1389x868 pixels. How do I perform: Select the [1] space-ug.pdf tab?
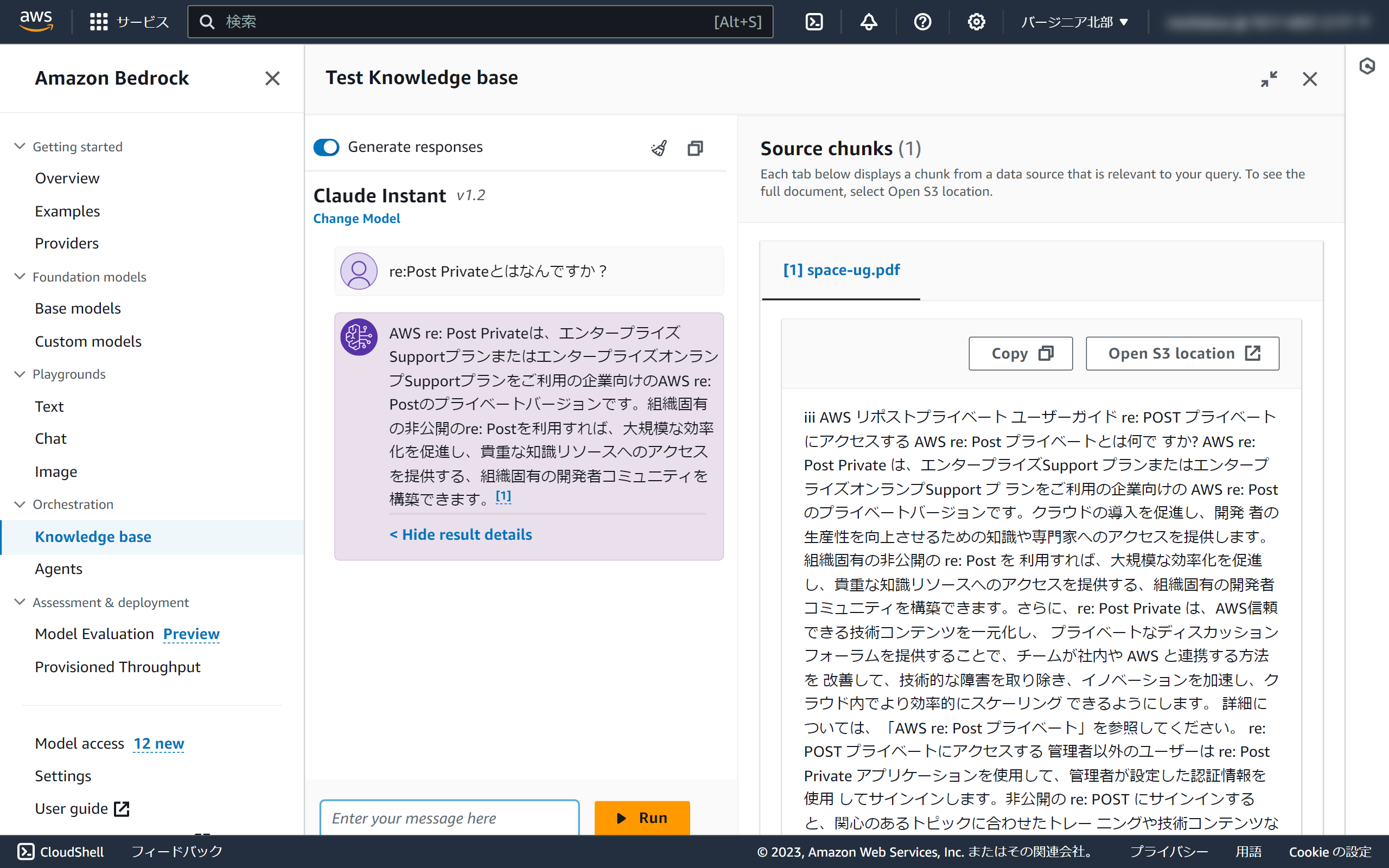[x=842, y=270]
